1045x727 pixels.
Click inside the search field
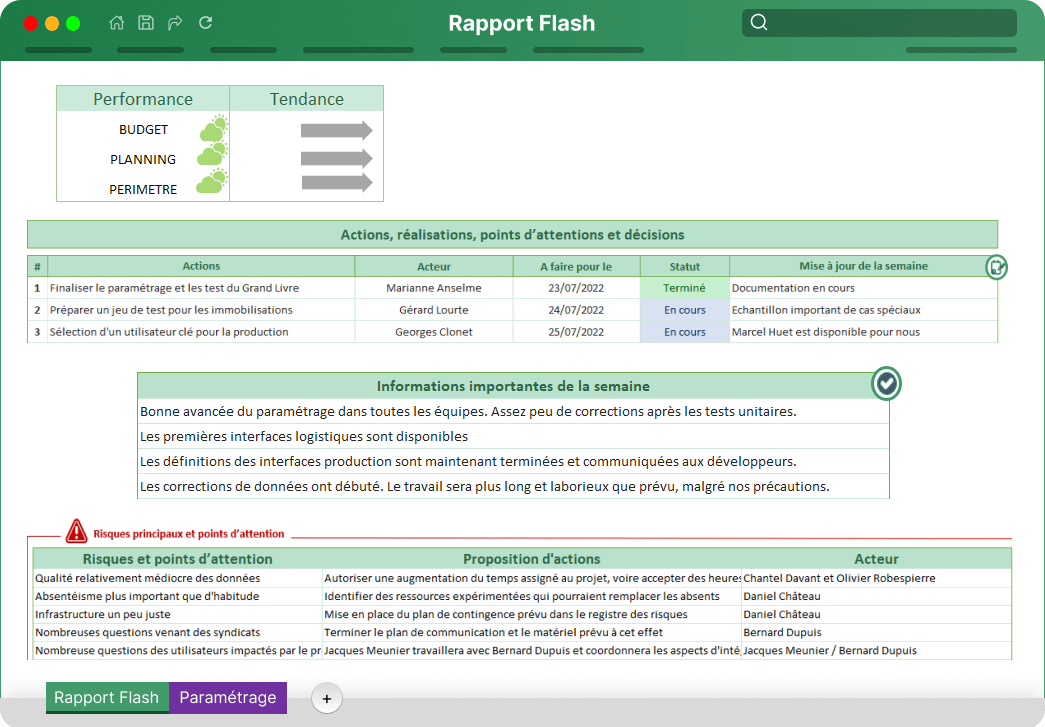pyautogui.click(x=879, y=23)
